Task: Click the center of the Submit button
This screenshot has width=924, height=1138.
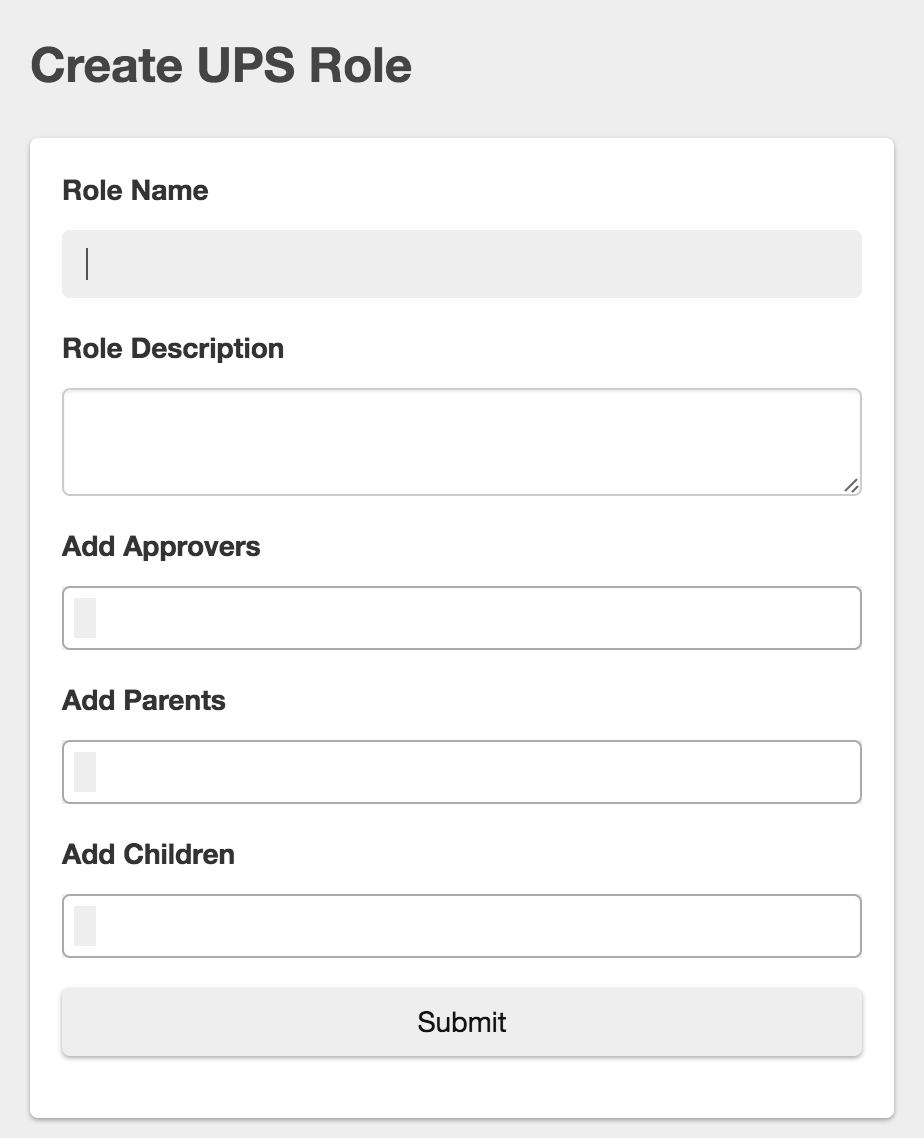Action: pos(462,1022)
